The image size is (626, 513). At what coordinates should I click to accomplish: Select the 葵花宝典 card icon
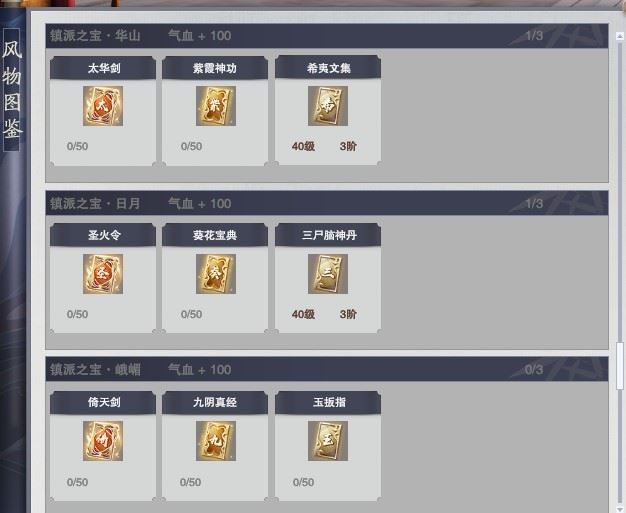tap(216, 274)
